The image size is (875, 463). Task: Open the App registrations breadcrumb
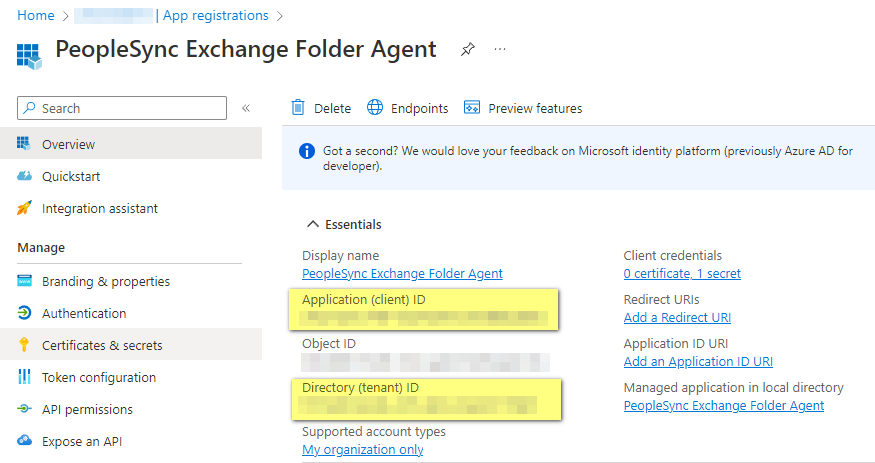pyautogui.click(x=215, y=16)
